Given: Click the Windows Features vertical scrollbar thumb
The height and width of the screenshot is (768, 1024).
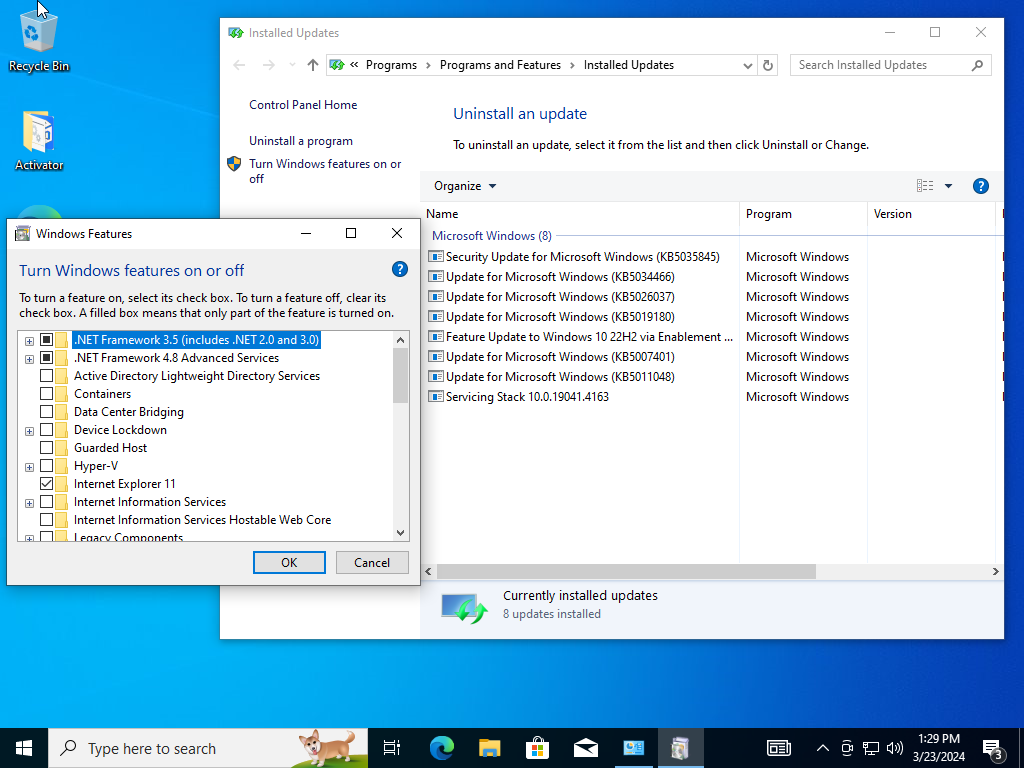Looking at the screenshot, I should (400, 376).
